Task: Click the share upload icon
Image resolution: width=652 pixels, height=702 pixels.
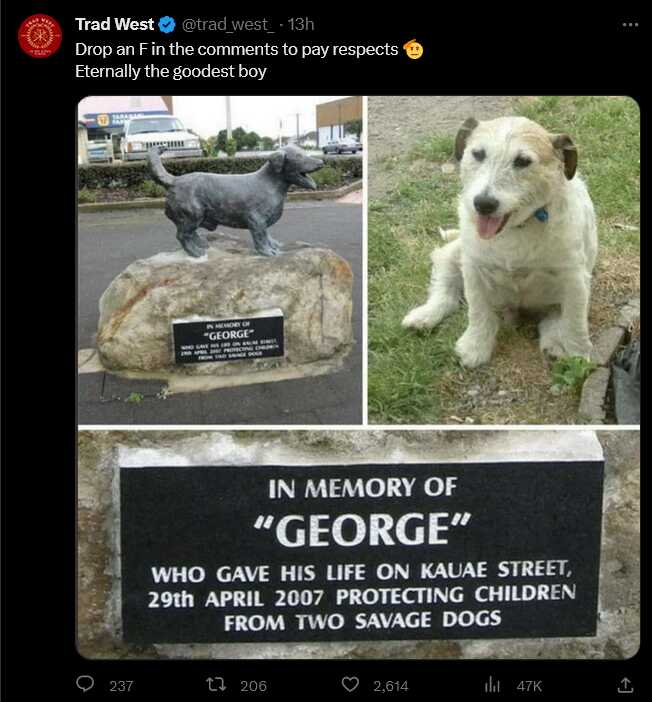Action: click(x=625, y=685)
